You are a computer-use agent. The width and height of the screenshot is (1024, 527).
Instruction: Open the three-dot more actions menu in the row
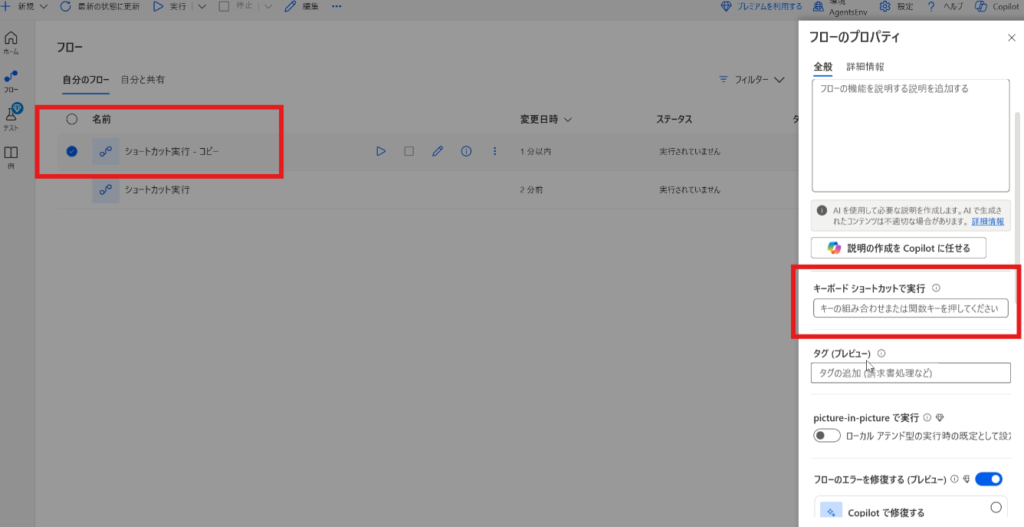coord(494,152)
